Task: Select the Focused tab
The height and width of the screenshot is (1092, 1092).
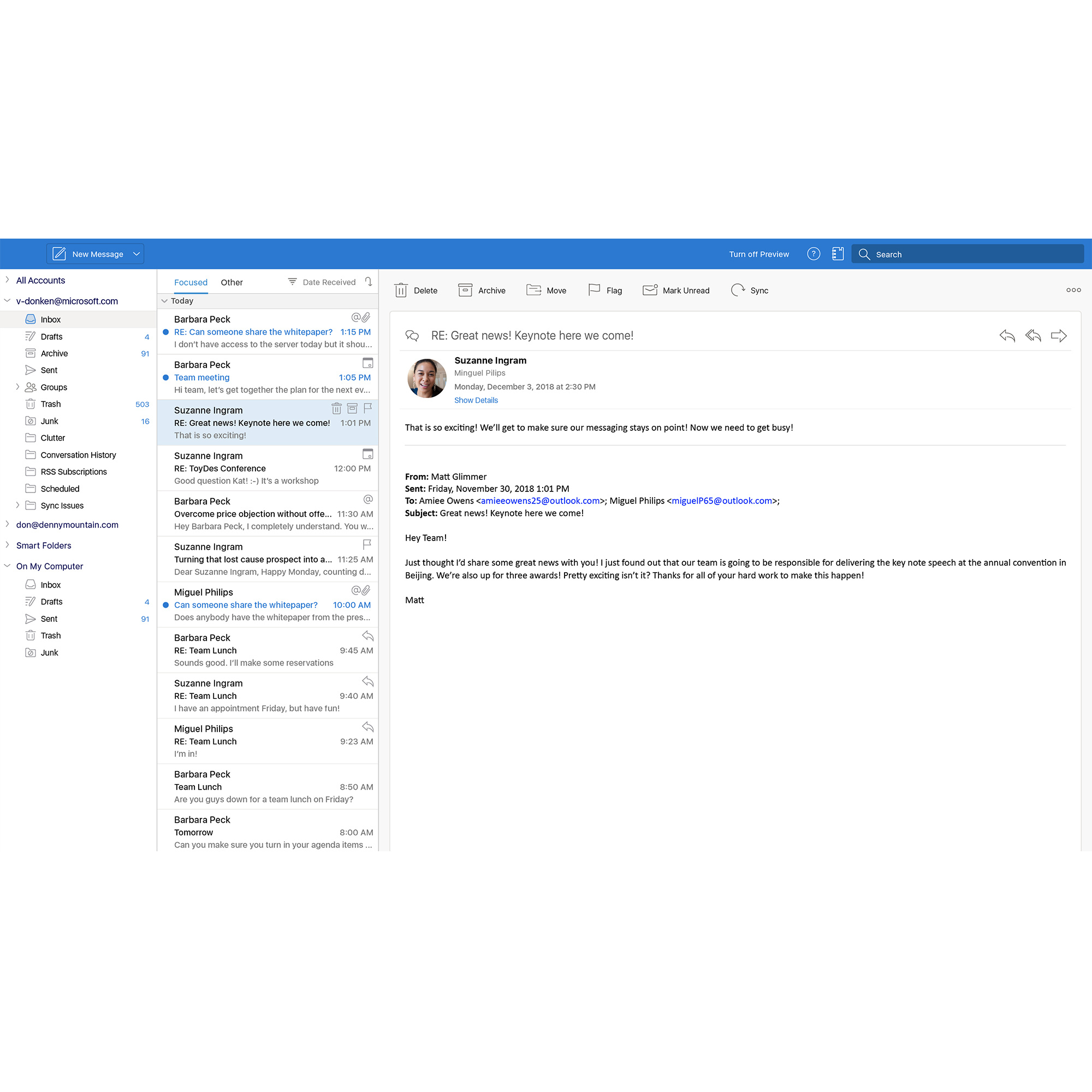Action: pyautogui.click(x=191, y=283)
